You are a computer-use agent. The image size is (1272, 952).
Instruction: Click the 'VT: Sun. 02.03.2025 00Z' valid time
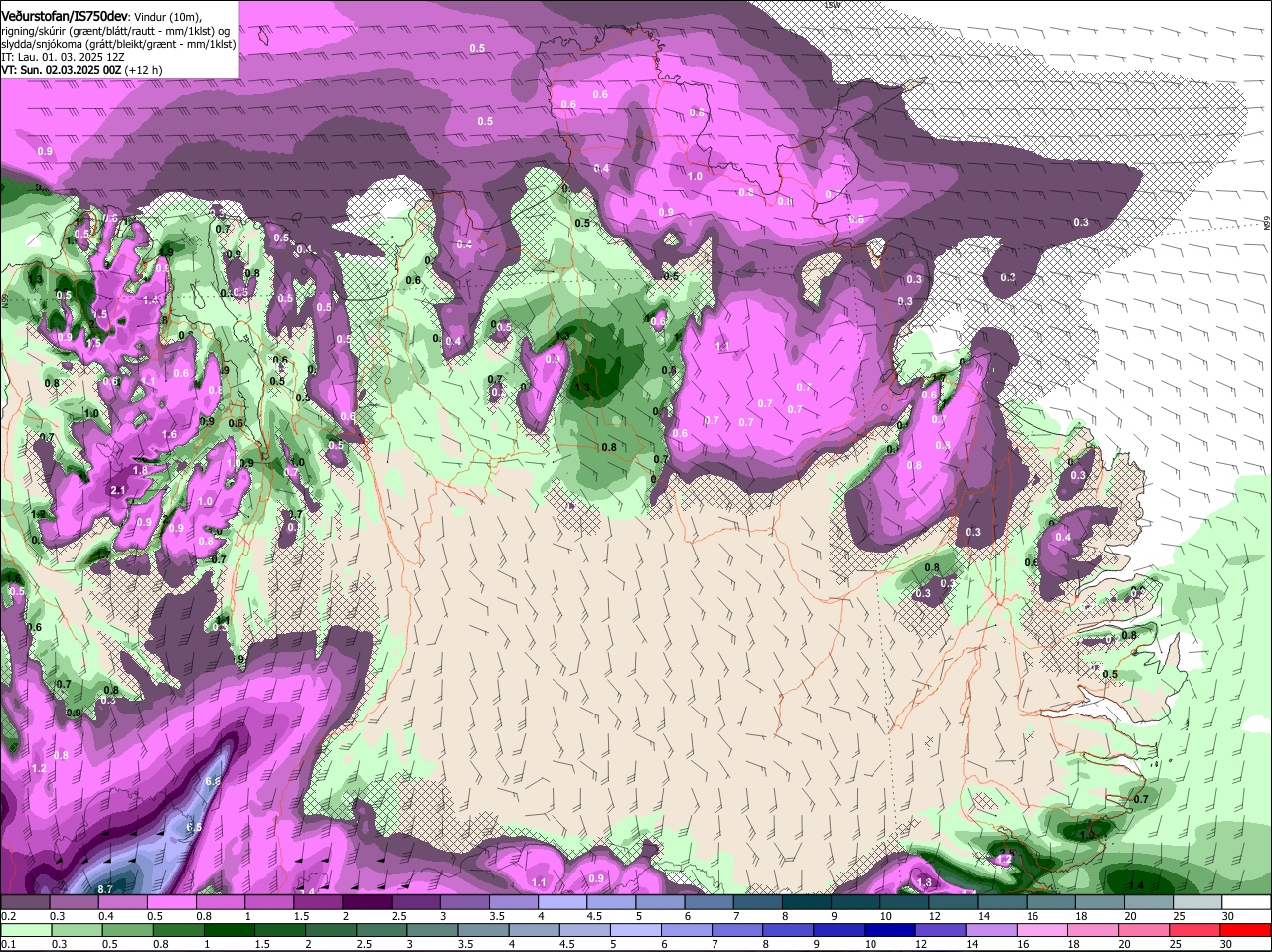point(61,70)
